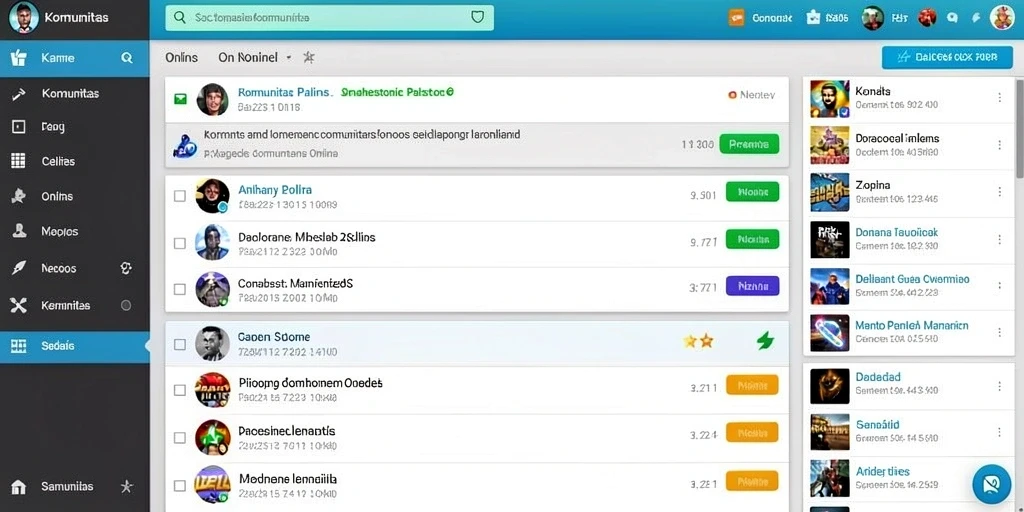The image size is (1024, 512).
Task: Open the dropdown arrow after On Noninel
Action: pos(288,57)
